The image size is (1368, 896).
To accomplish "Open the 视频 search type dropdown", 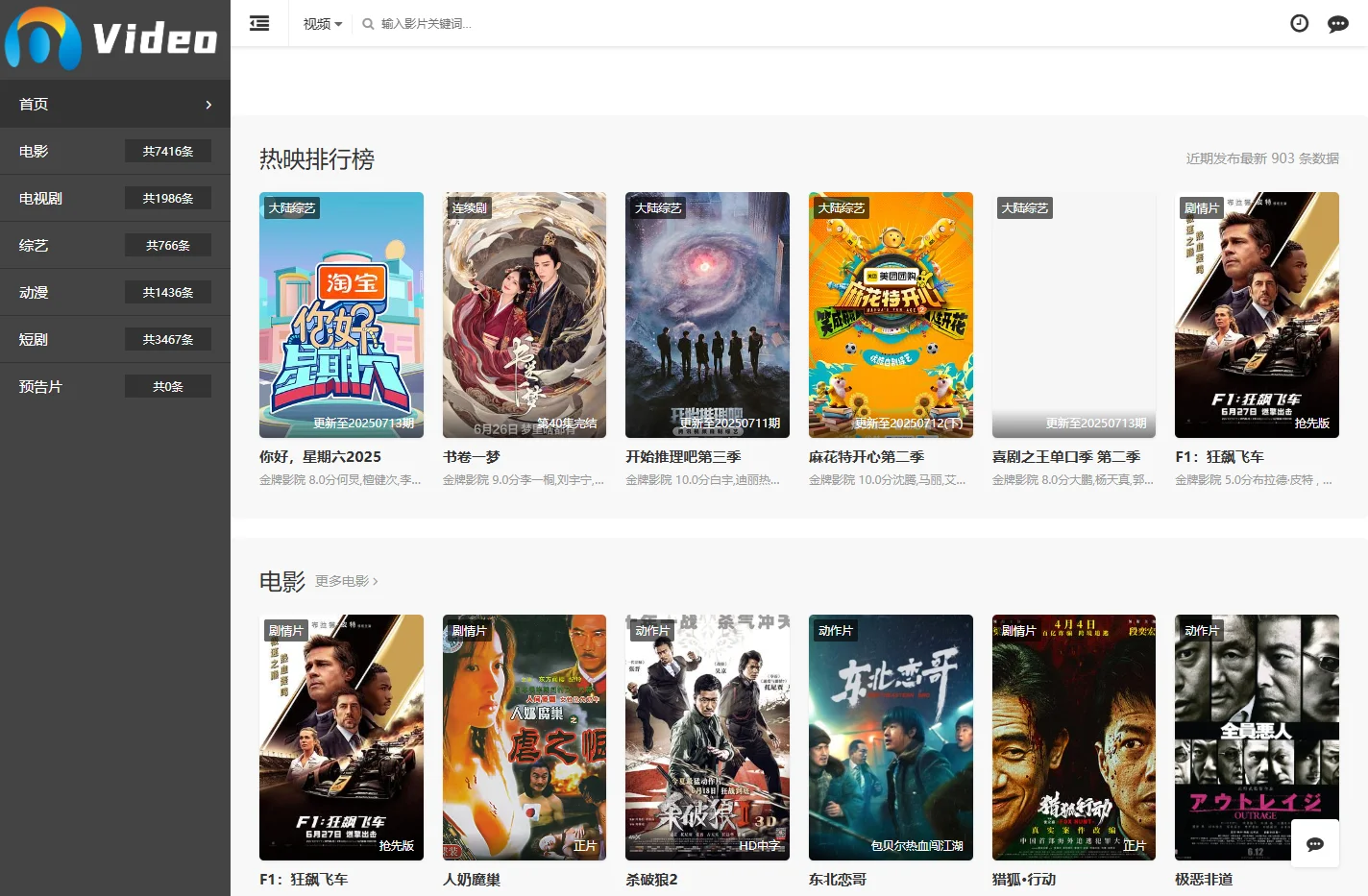I will [x=323, y=24].
